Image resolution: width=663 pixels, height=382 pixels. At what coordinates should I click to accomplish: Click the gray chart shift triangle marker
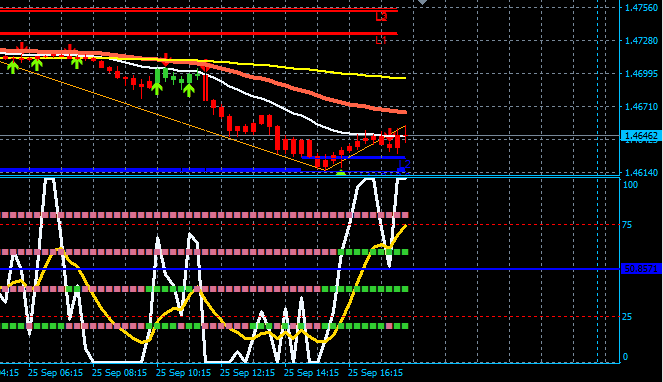coord(422,2)
